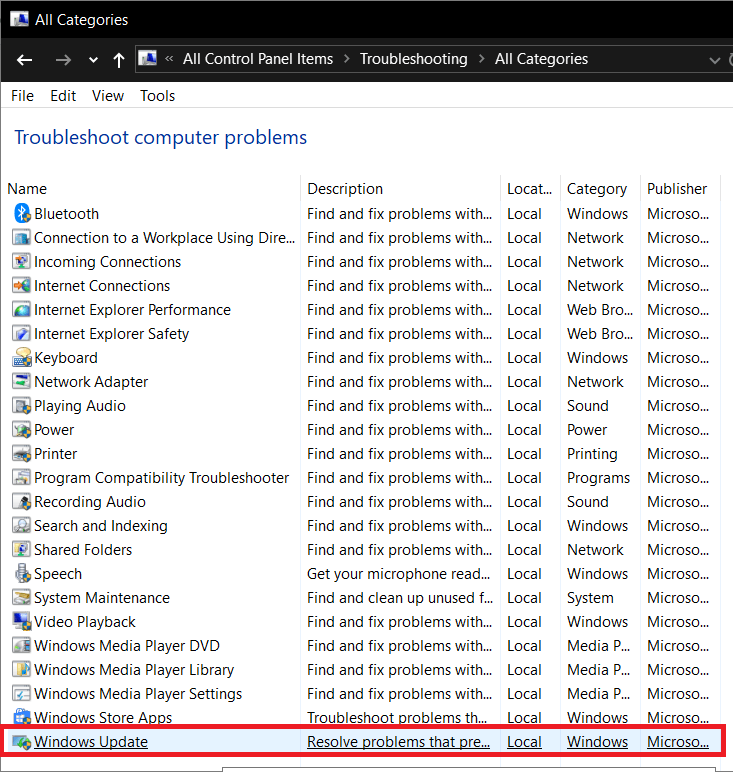Open the Tools menu
Image resolution: width=733 pixels, height=772 pixels.
(157, 96)
